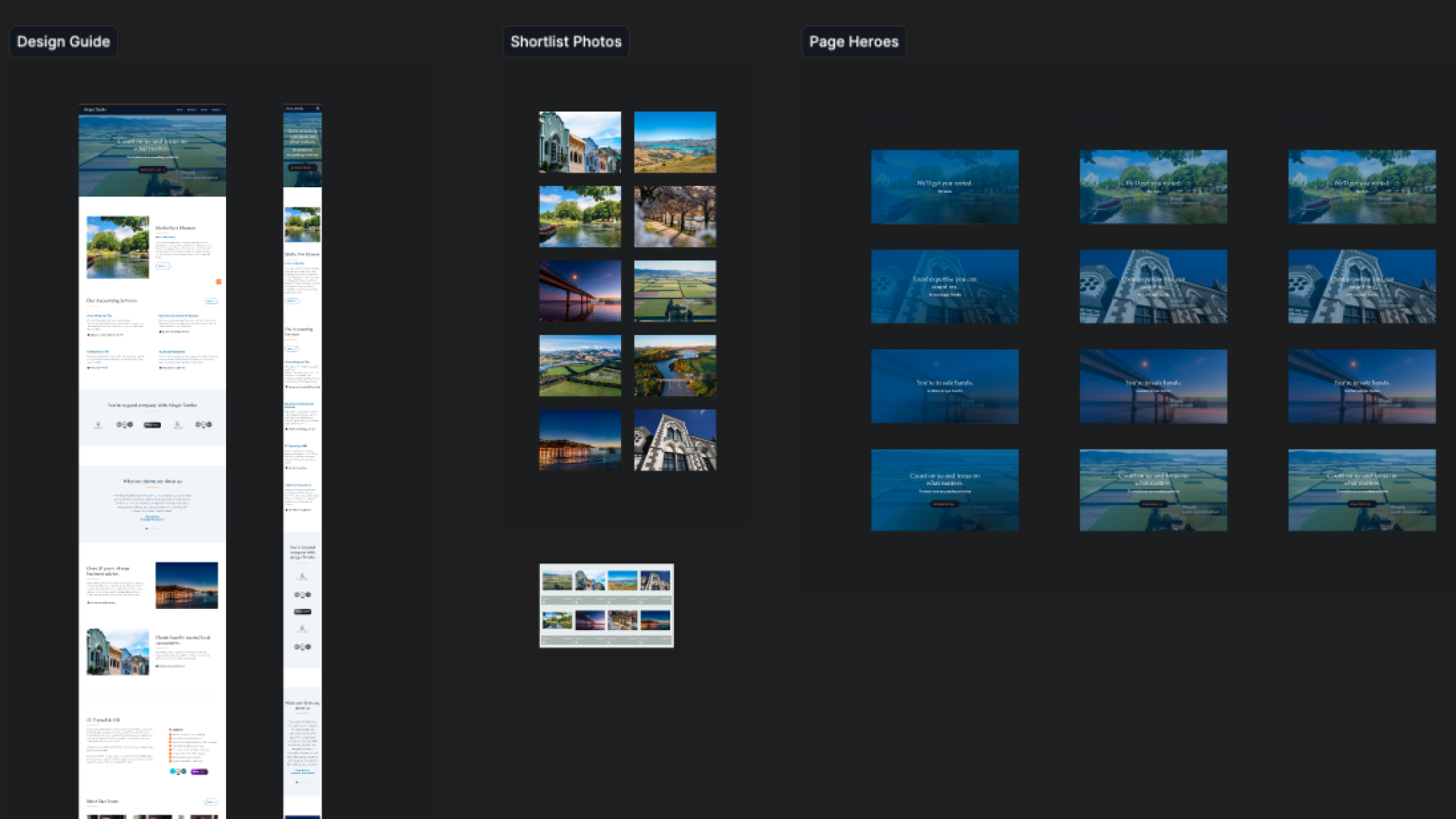Click the rightmost "Count on us" farmland hero
This screenshot has width=1456, height=819.
click(x=1362, y=490)
